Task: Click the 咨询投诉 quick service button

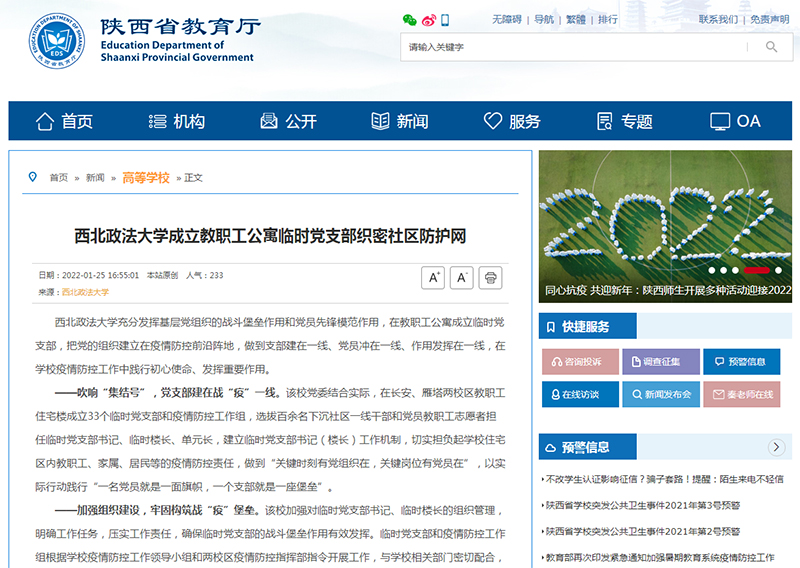Action: (x=579, y=362)
